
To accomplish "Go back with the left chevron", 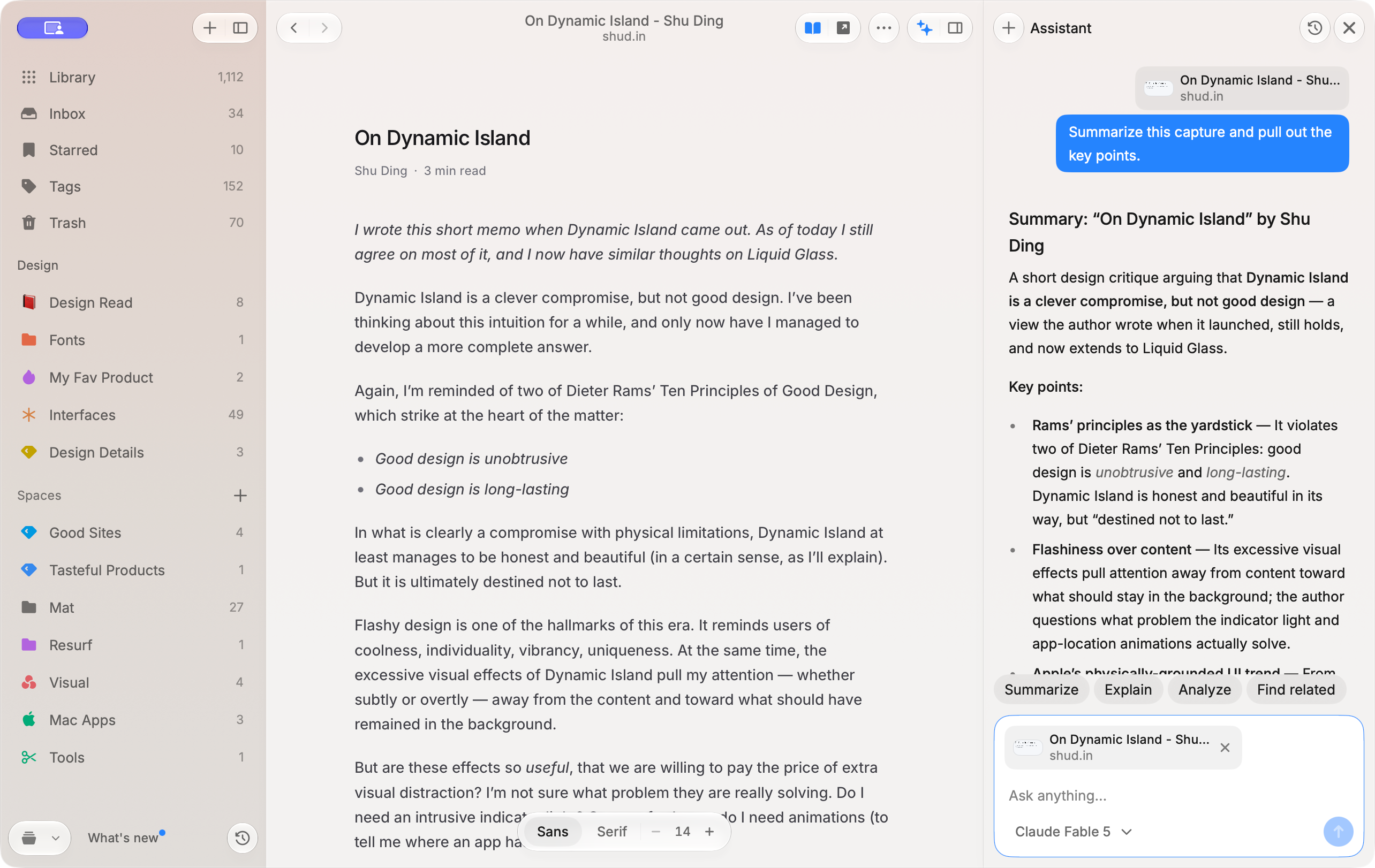I will [x=293, y=28].
